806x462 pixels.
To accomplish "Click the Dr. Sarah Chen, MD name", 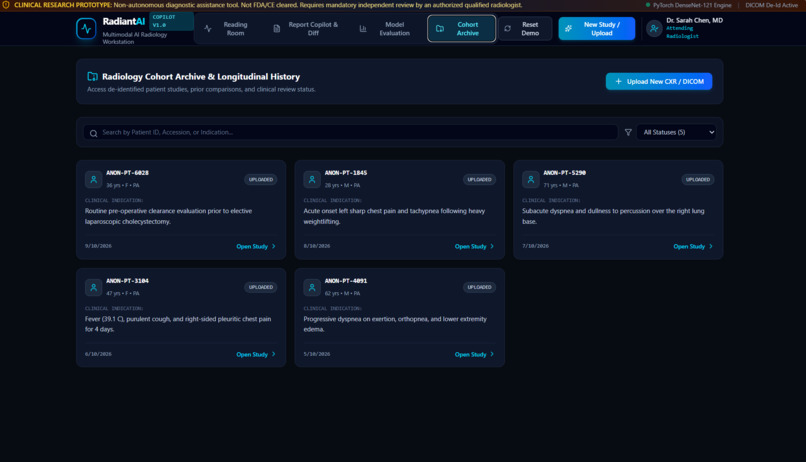I will 694,21.
